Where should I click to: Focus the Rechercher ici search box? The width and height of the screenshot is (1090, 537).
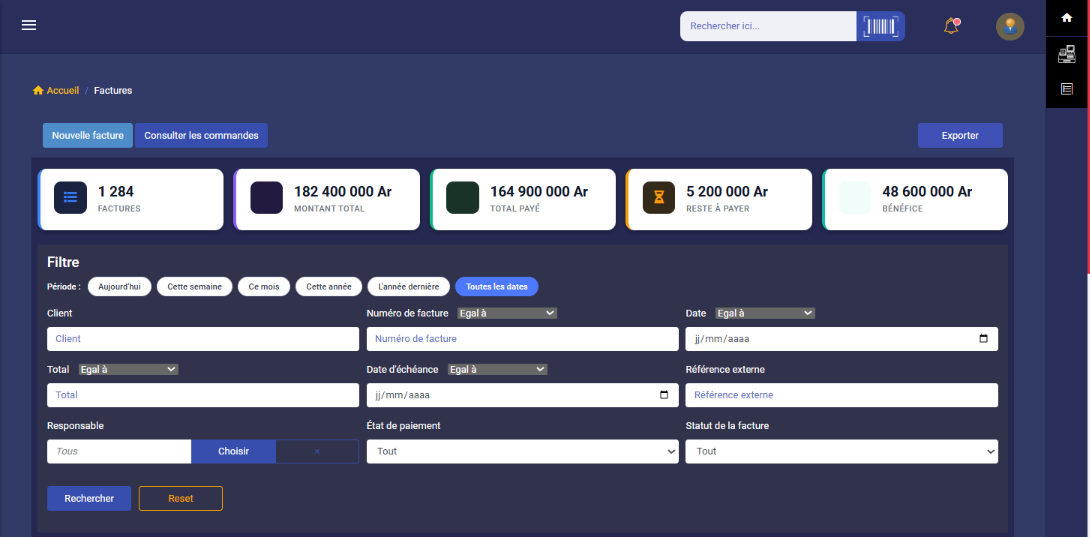(768, 26)
